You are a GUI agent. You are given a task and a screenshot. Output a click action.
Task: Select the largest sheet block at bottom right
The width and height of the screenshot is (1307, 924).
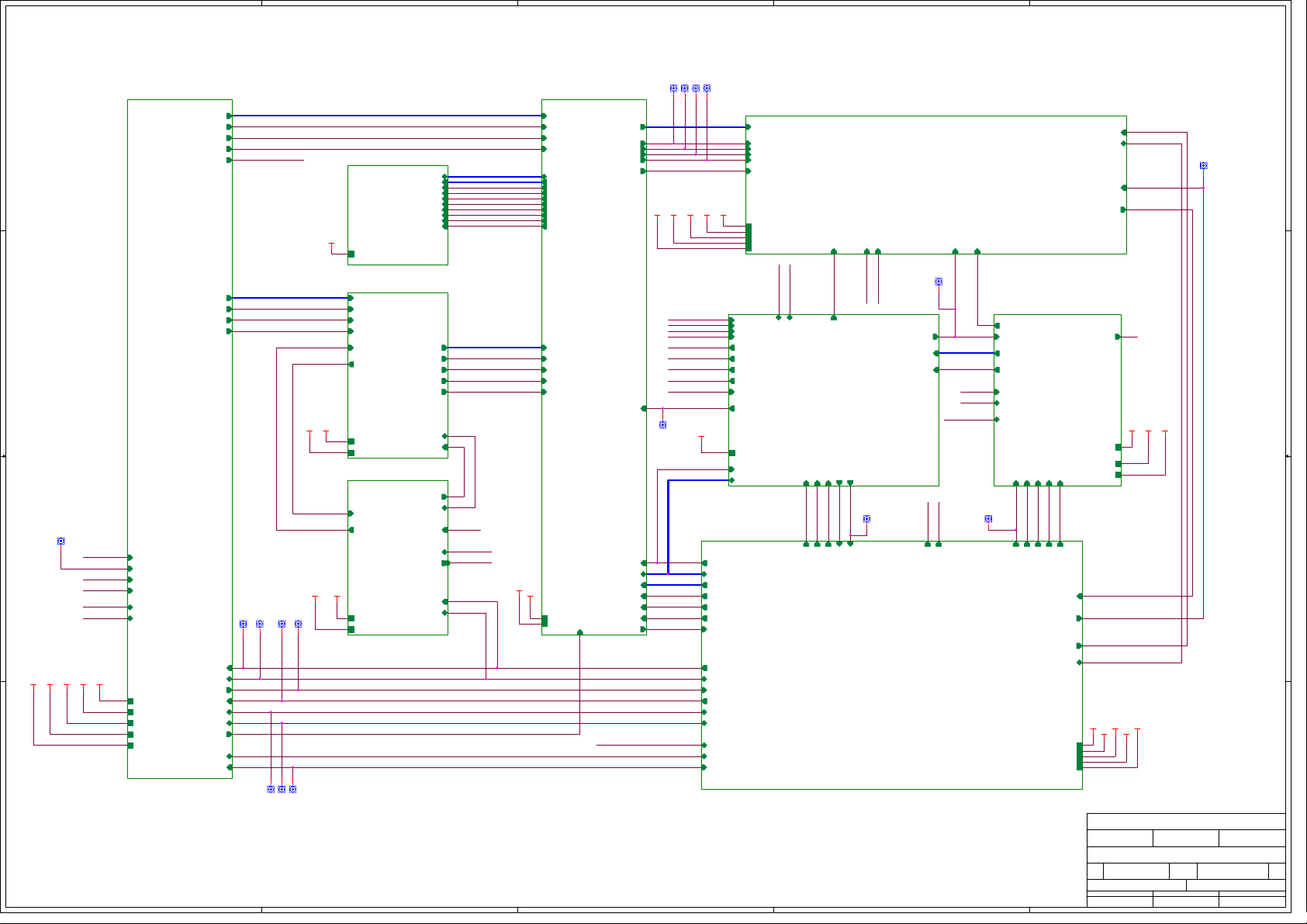[891, 665]
